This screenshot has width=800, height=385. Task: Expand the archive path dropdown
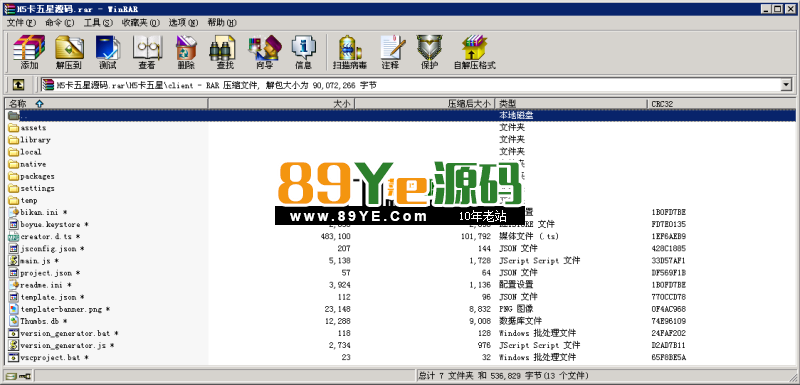786,85
